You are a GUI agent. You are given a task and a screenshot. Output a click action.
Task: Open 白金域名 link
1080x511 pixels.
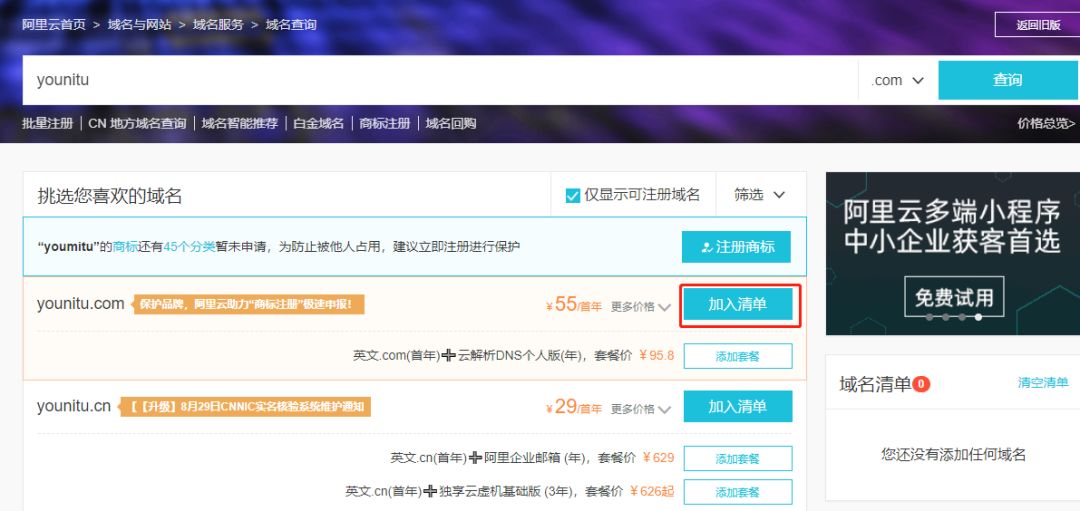318,123
